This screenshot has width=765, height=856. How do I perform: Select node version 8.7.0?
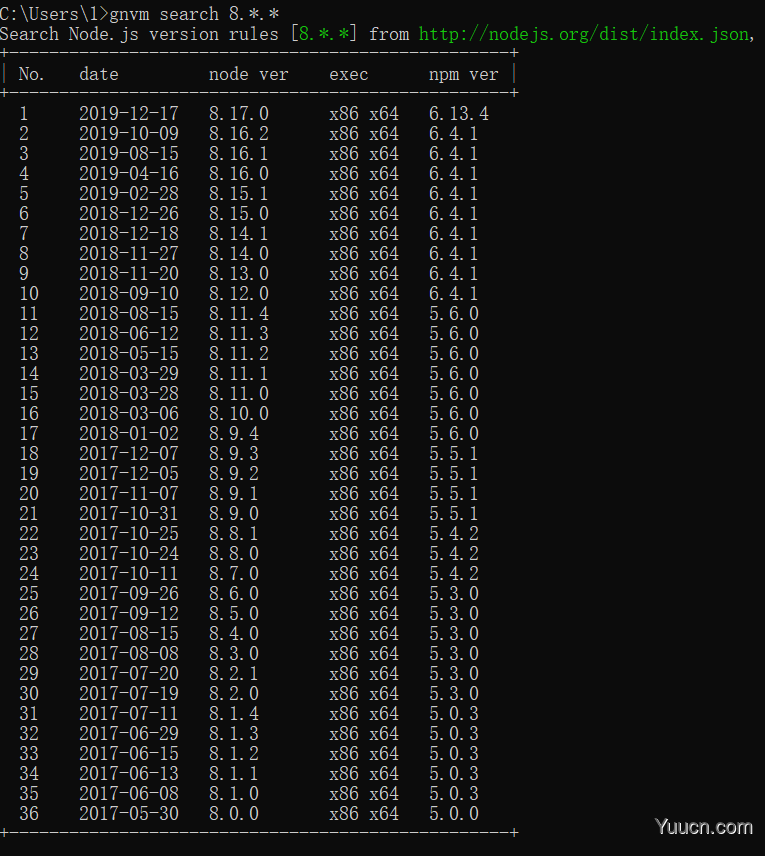[234, 574]
